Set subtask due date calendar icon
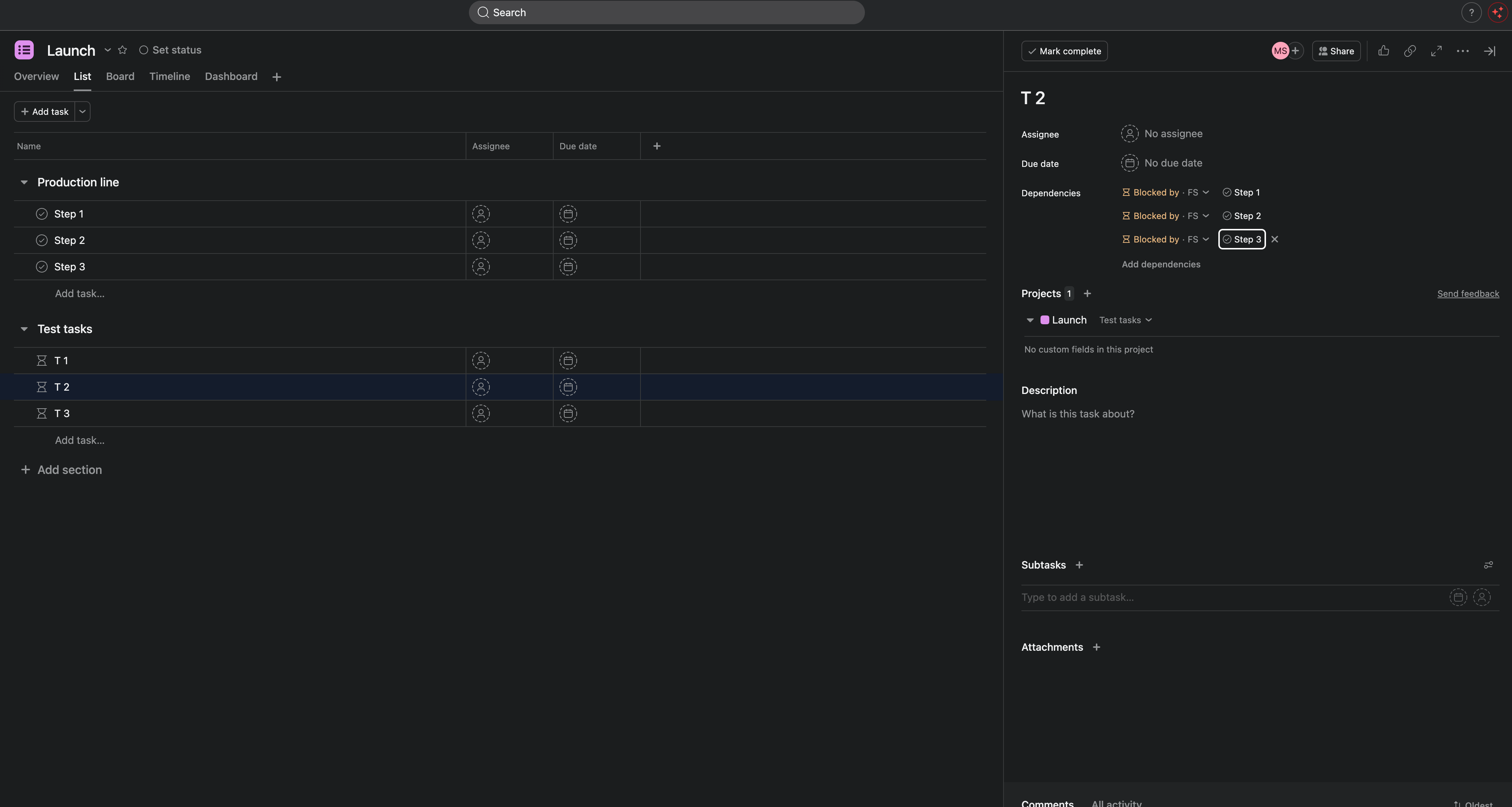1512x807 pixels. coord(1458,597)
